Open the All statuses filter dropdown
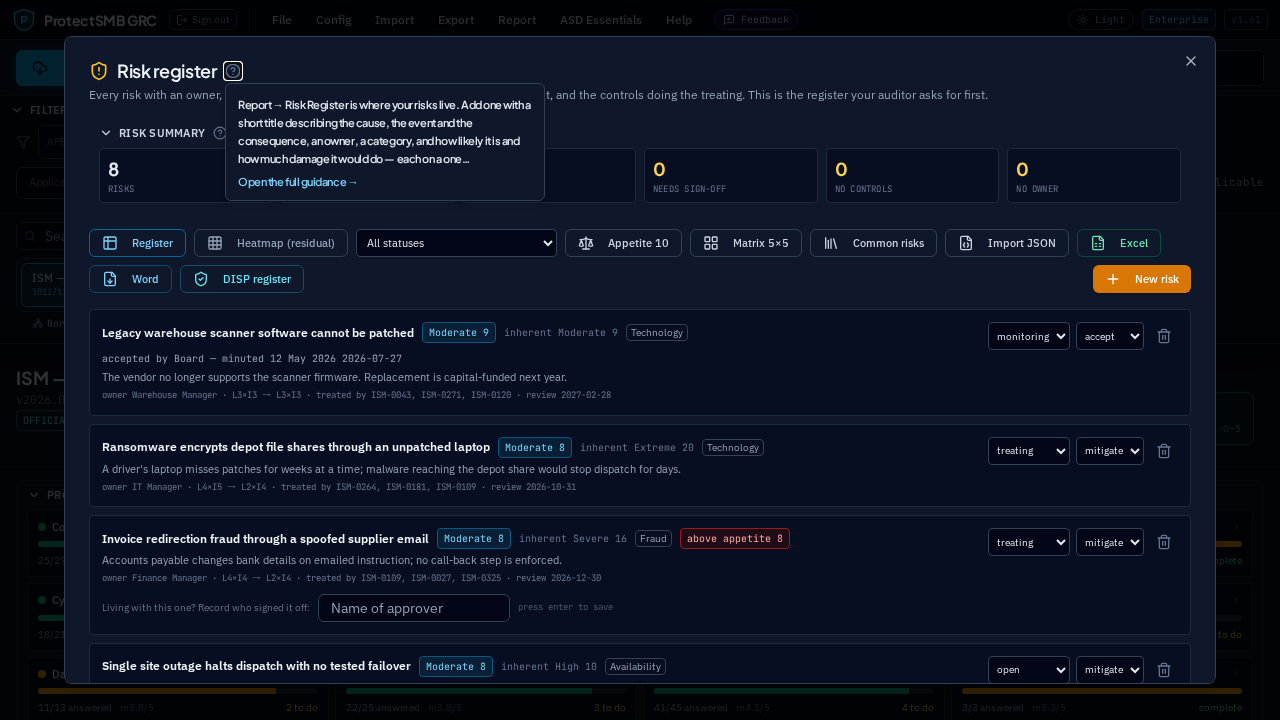 [456, 243]
